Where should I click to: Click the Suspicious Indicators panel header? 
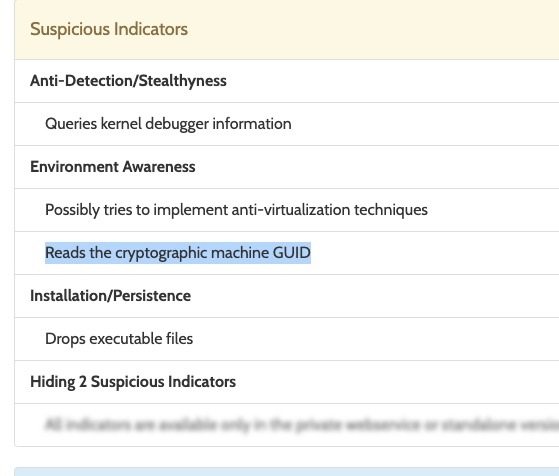tap(287, 30)
